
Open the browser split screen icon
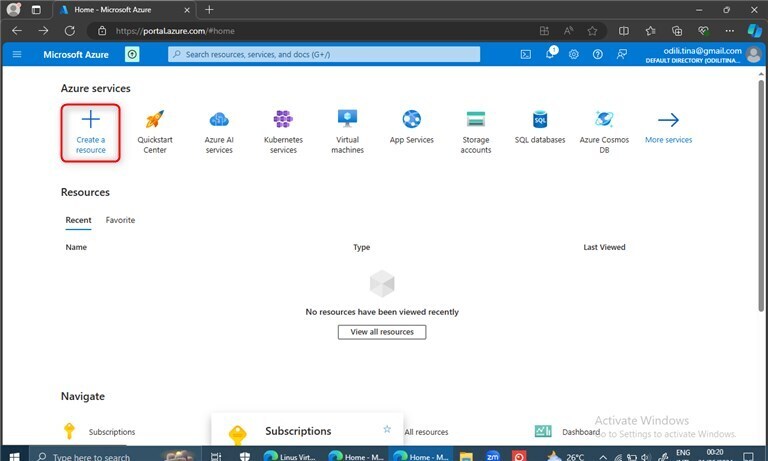[624, 31]
